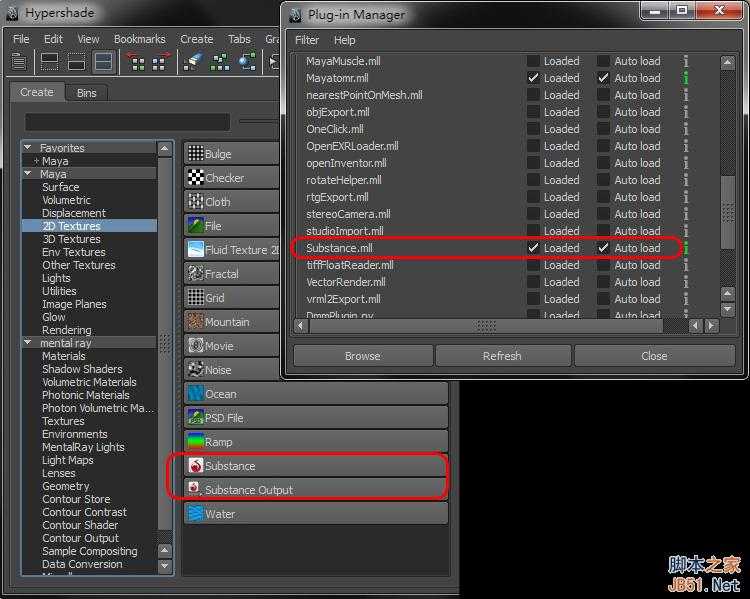The image size is (750, 599).
Task: Create a Bulge texture node
Action: point(232,154)
